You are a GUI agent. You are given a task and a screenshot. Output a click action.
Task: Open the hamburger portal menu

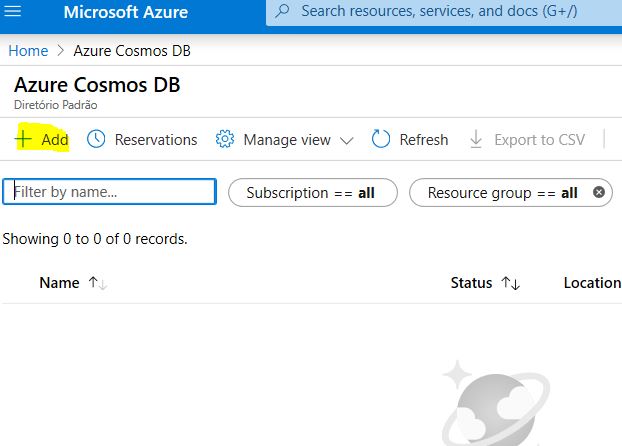click(x=12, y=11)
